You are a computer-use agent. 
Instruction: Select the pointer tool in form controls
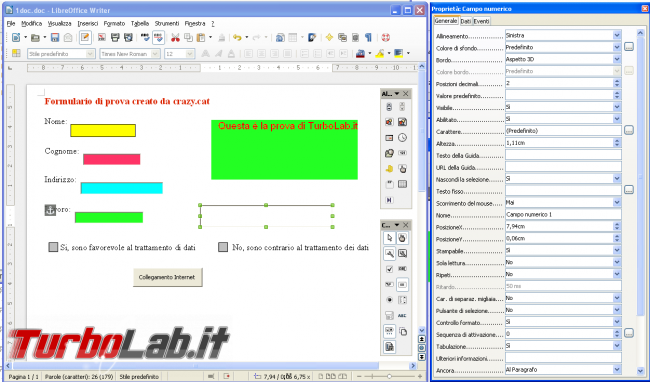pyautogui.click(x=389, y=238)
